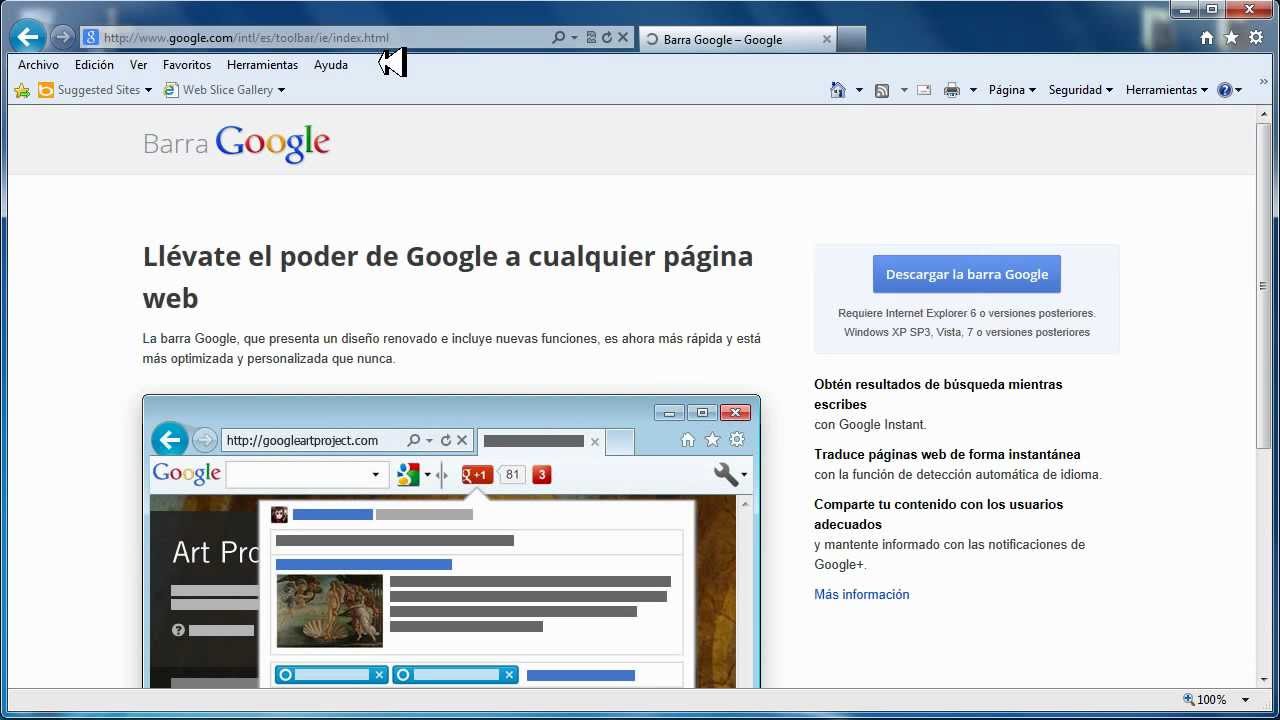Click the Barra Google logo
Image resolution: width=1280 pixels, height=720 pixels.
[236, 144]
